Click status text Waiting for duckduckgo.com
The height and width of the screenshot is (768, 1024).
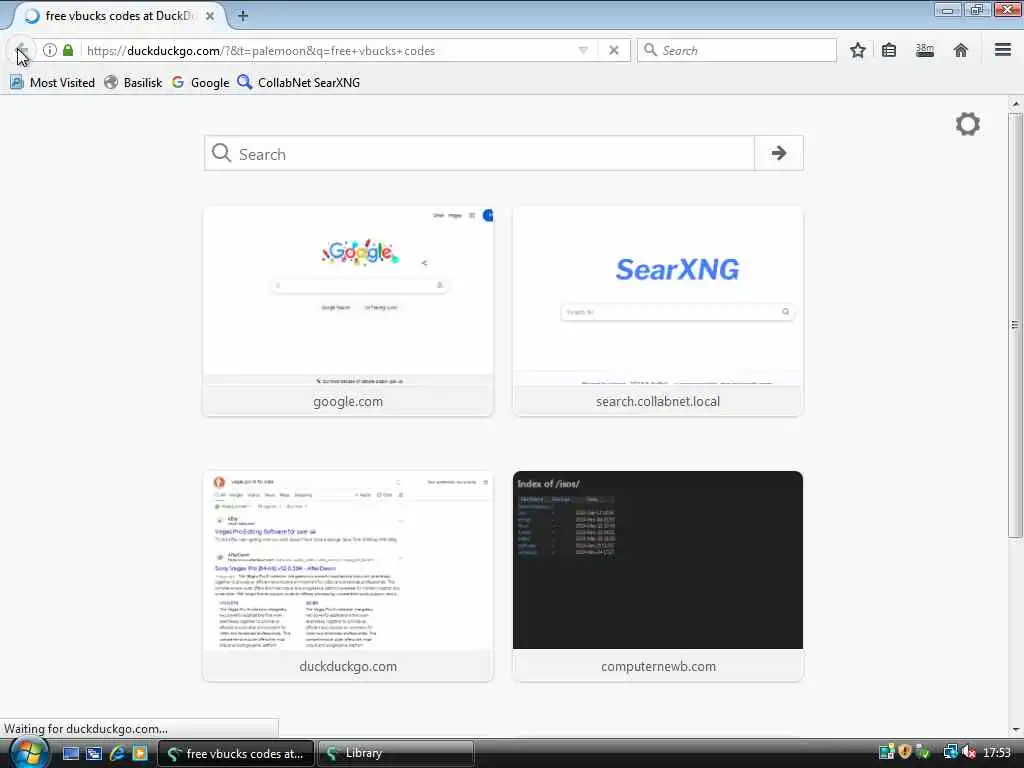(86, 729)
